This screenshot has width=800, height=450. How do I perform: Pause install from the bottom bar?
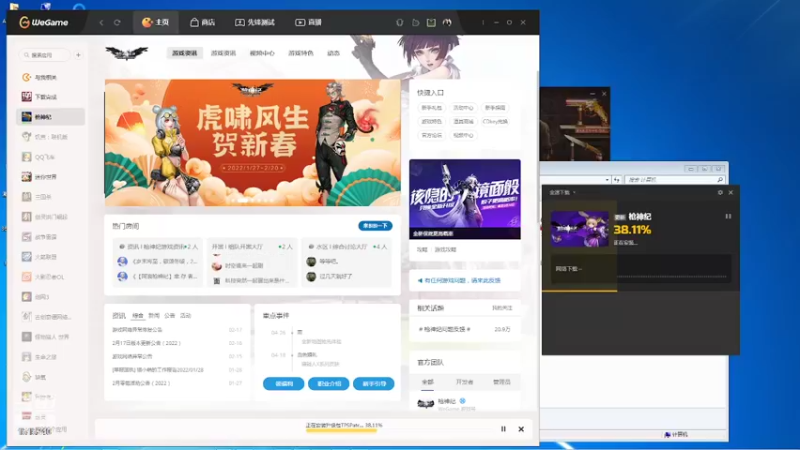point(504,429)
